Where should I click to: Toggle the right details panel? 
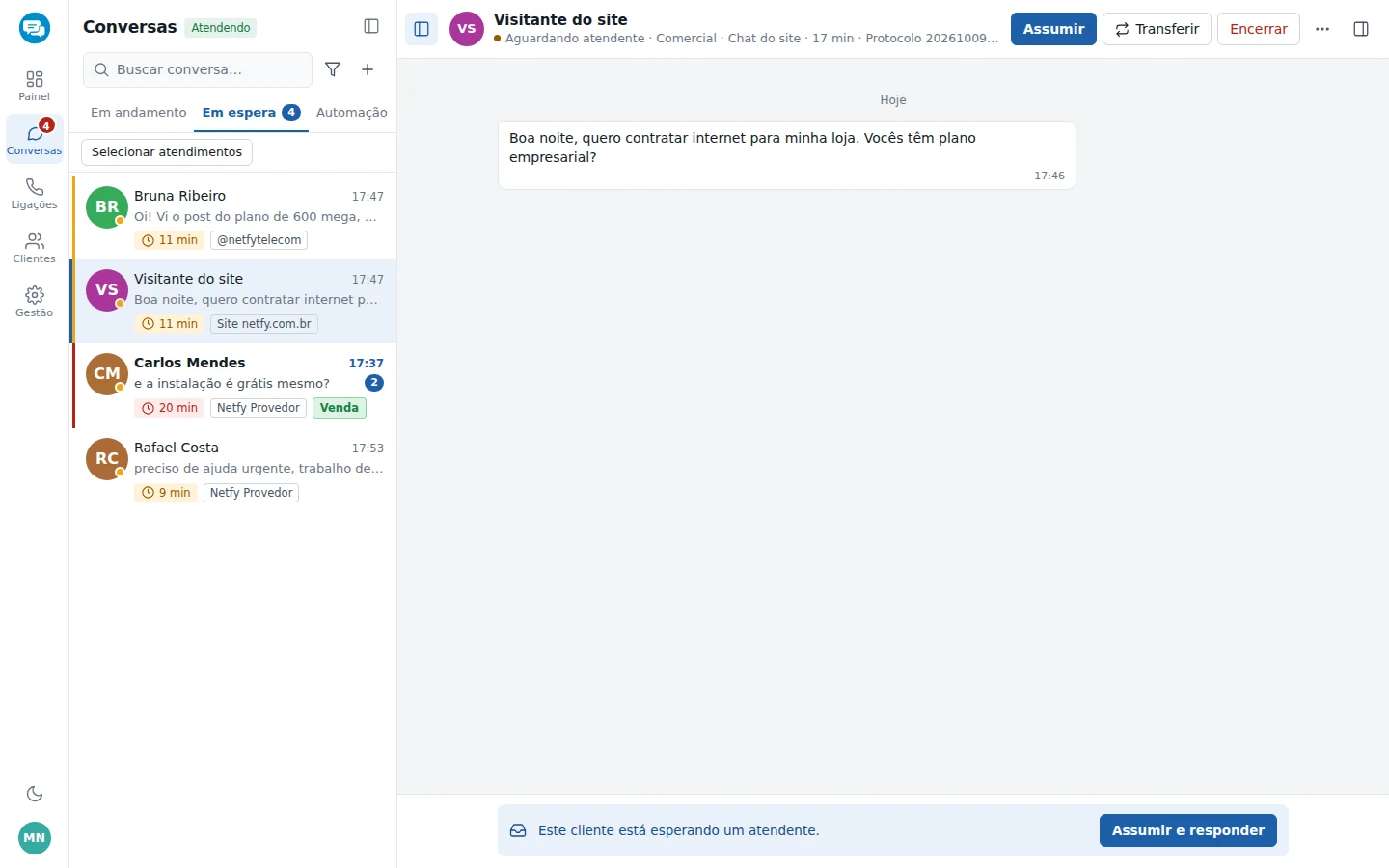click(1361, 29)
